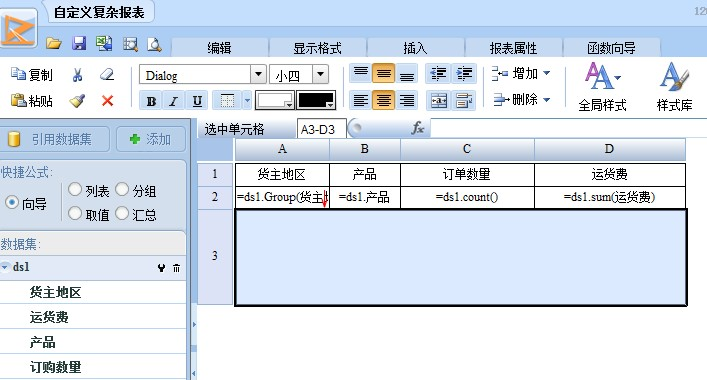Open the Dialog font dropdown
The image size is (707, 380).
pyautogui.click(x=258, y=74)
